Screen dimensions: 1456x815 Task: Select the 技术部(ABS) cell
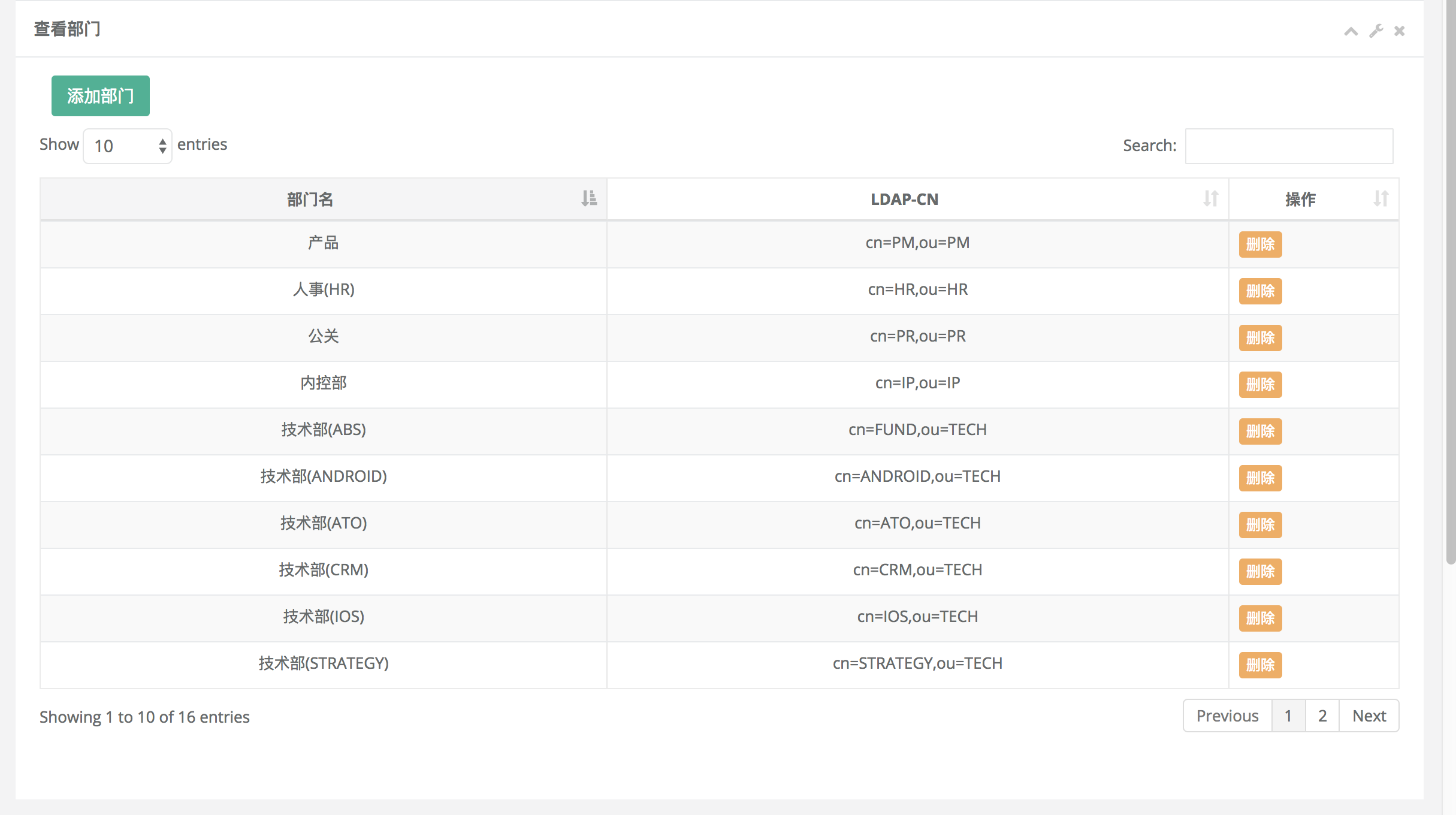[324, 430]
